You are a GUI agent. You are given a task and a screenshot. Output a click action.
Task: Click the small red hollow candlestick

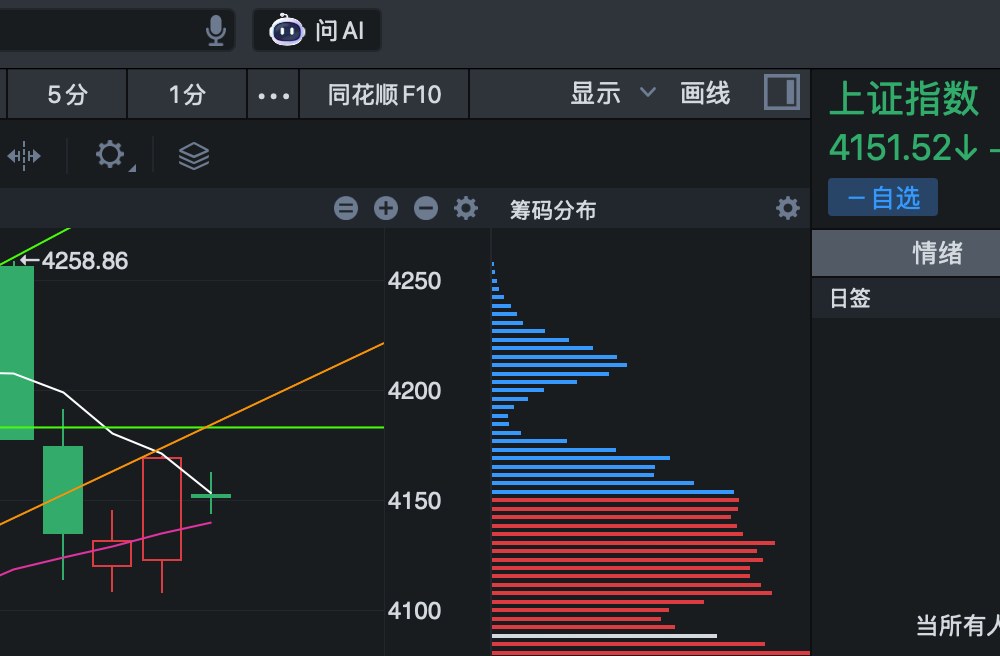(x=112, y=553)
